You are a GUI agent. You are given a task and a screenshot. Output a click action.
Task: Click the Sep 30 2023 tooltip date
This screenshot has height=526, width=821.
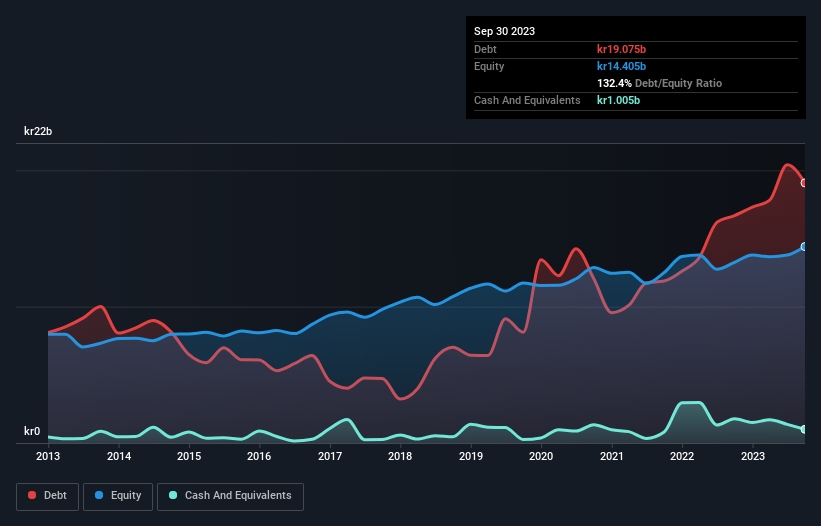[504, 31]
